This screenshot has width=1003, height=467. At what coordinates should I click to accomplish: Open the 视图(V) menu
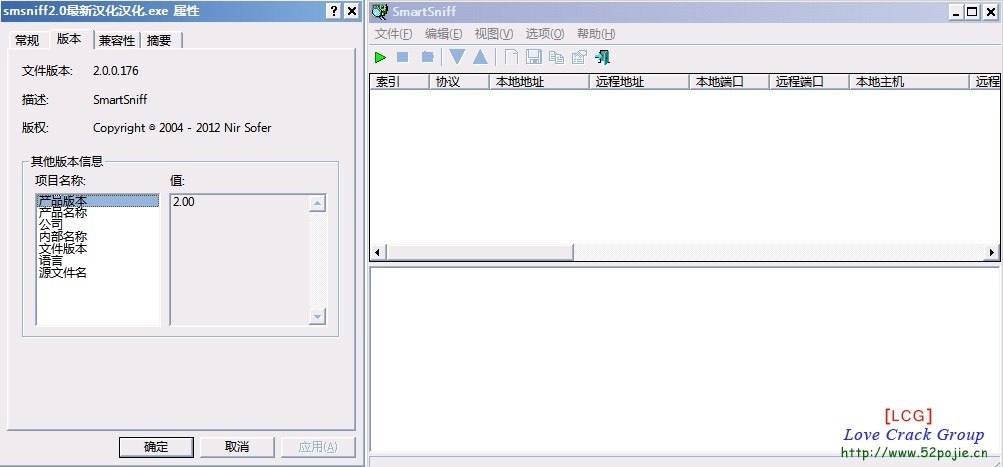494,34
